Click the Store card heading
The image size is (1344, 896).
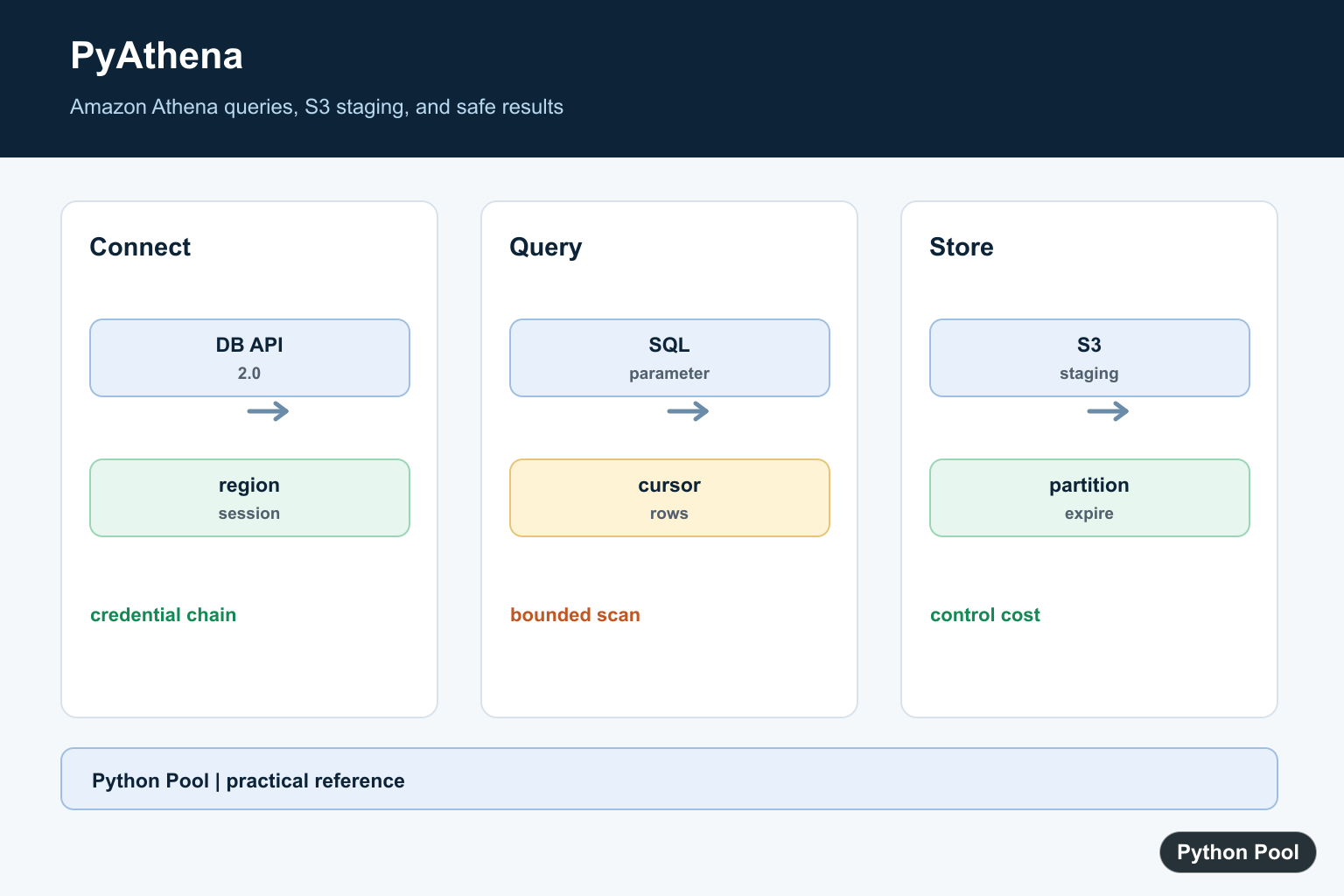962,247
